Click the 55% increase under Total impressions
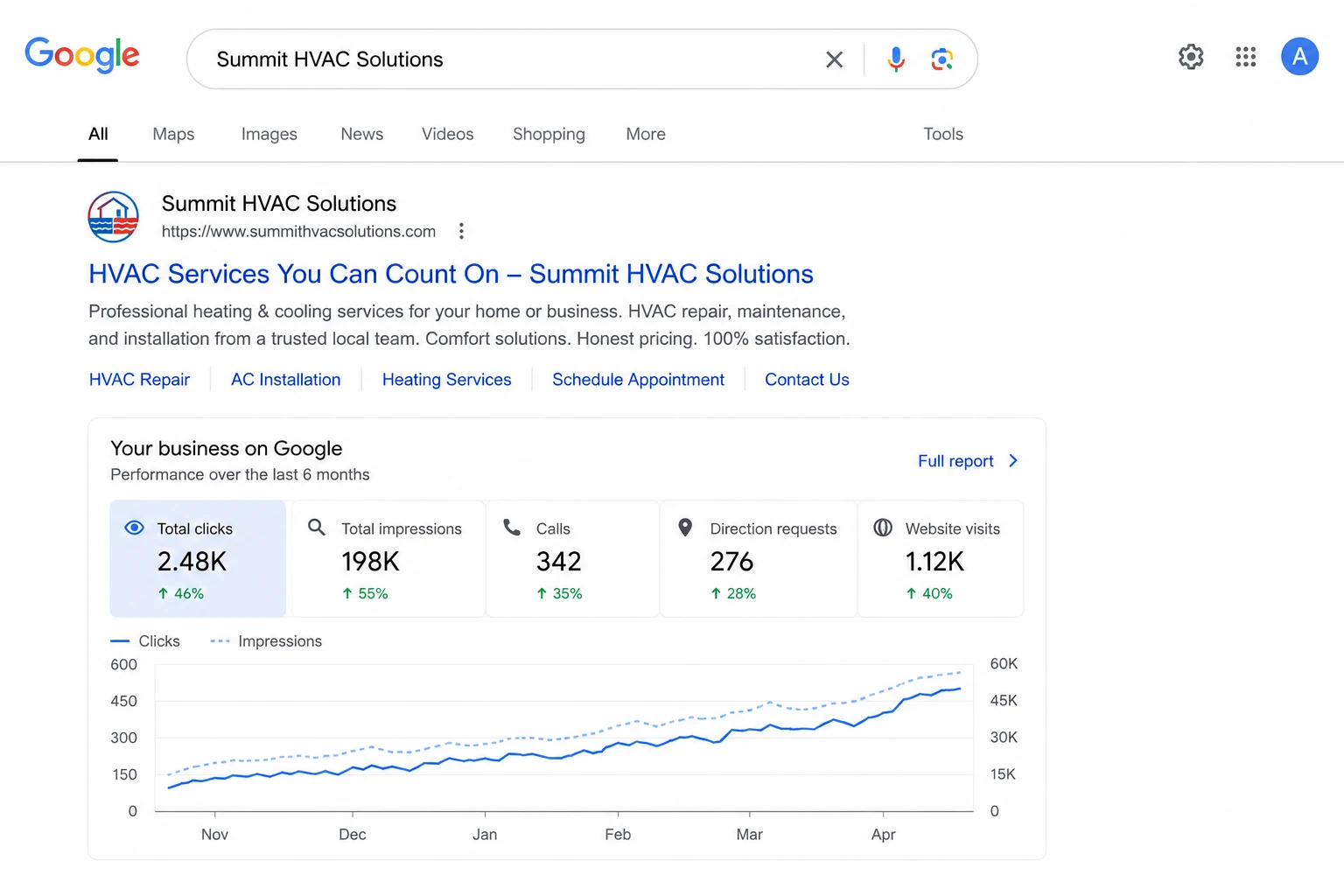 coord(365,593)
